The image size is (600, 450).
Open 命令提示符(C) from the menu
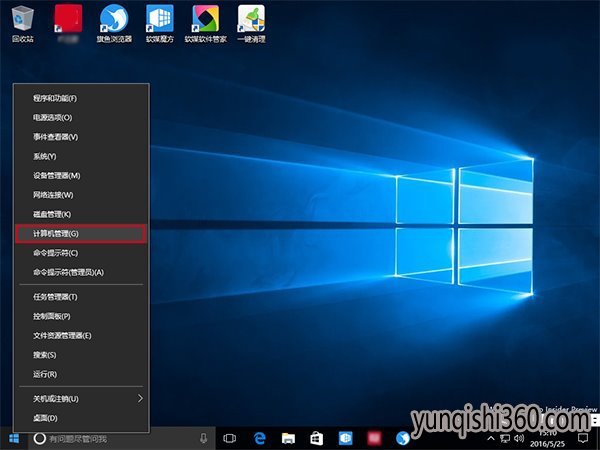pyautogui.click(x=81, y=253)
